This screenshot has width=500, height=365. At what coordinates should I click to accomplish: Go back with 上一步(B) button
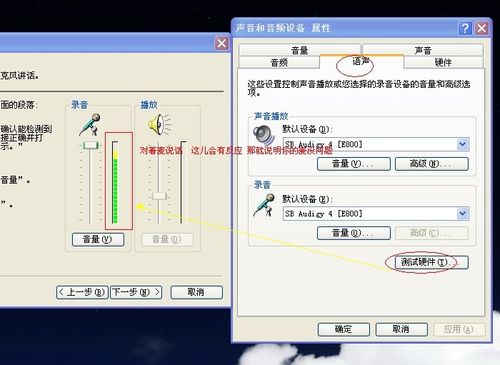82,292
